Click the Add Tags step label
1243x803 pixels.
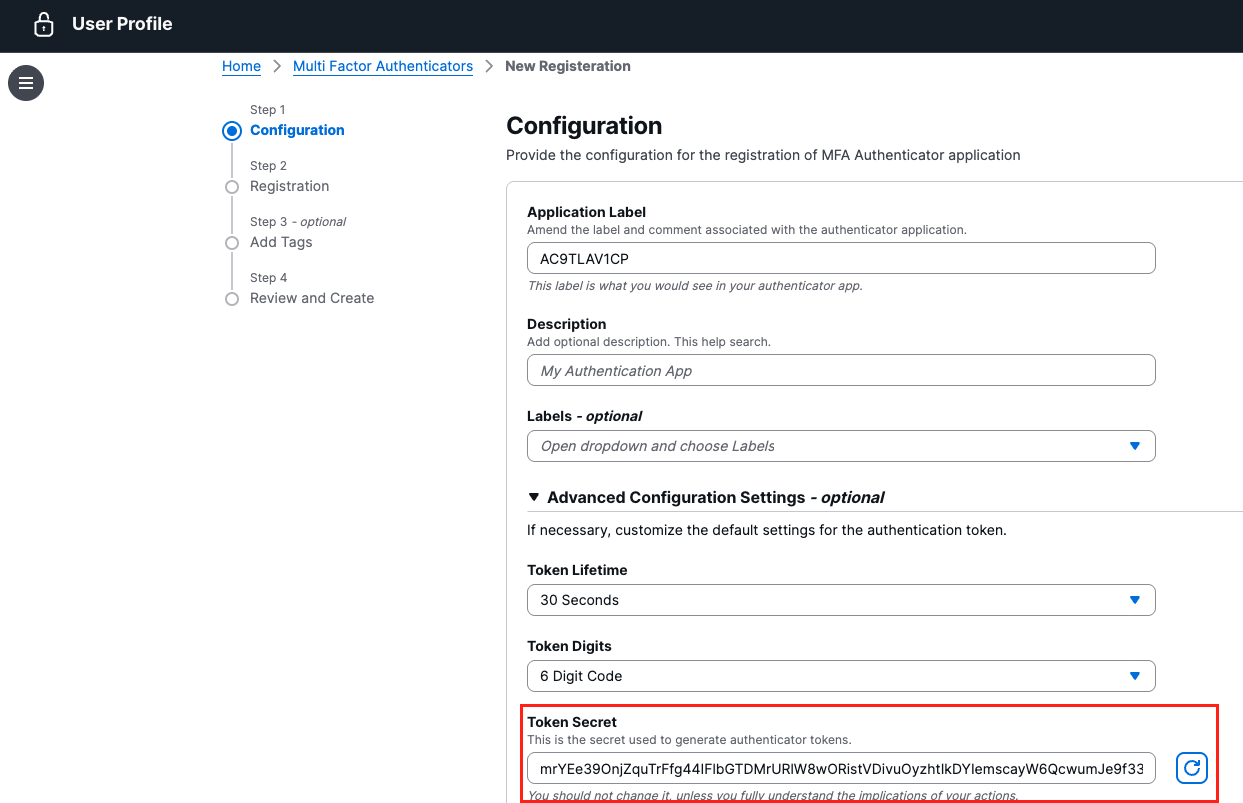(281, 242)
